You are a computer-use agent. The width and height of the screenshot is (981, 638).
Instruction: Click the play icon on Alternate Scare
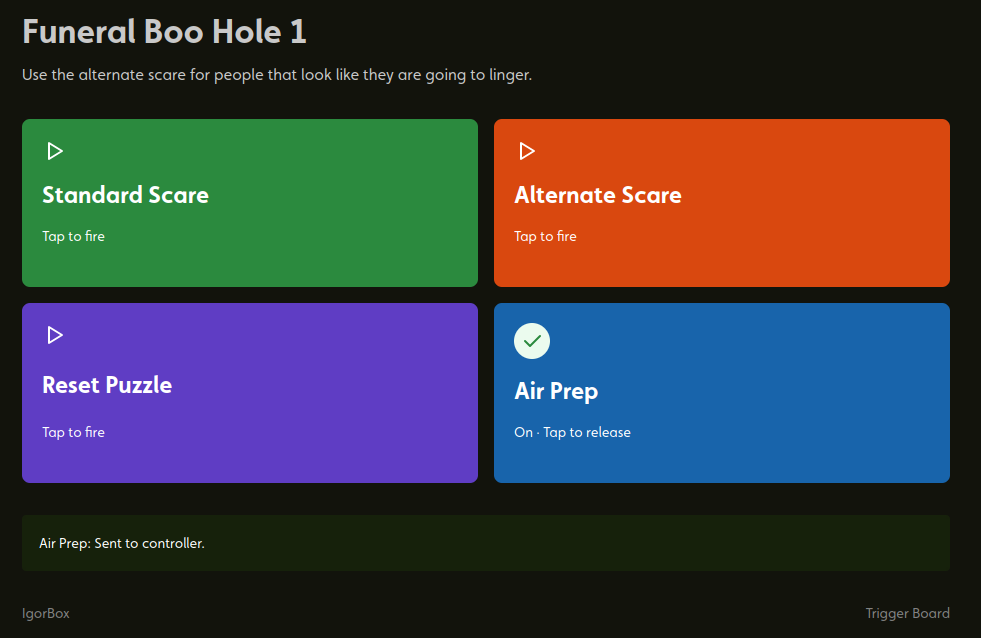(527, 151)
